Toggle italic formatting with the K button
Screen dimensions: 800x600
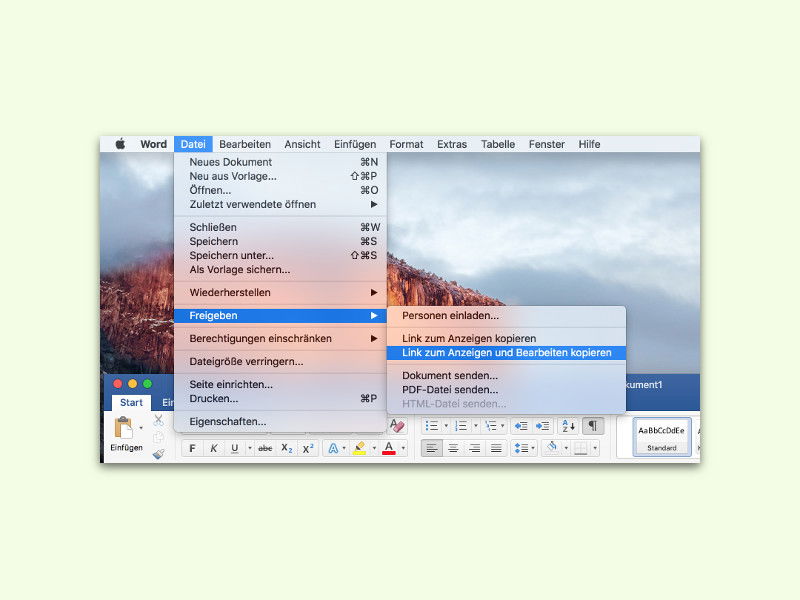(x=214, y=448)
